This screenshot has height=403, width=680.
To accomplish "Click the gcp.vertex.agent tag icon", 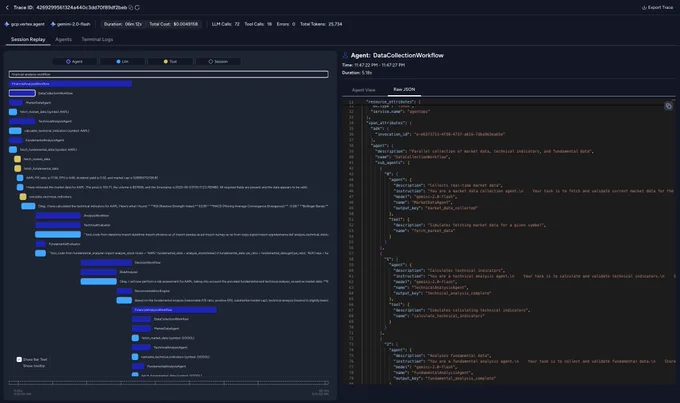I will [7, 24].
